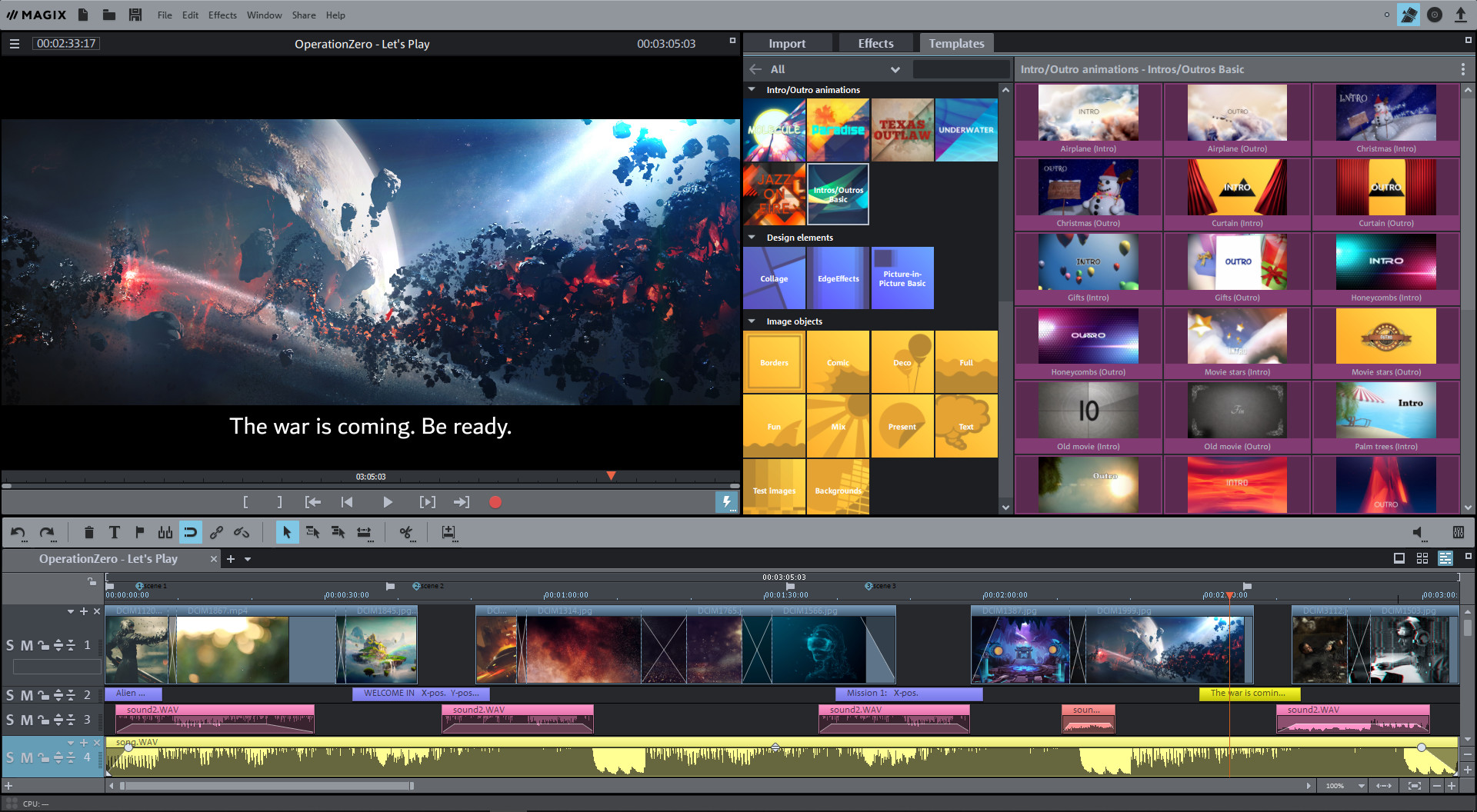
Task: Select the razor split icon in the toolbar
Action: 406,532
